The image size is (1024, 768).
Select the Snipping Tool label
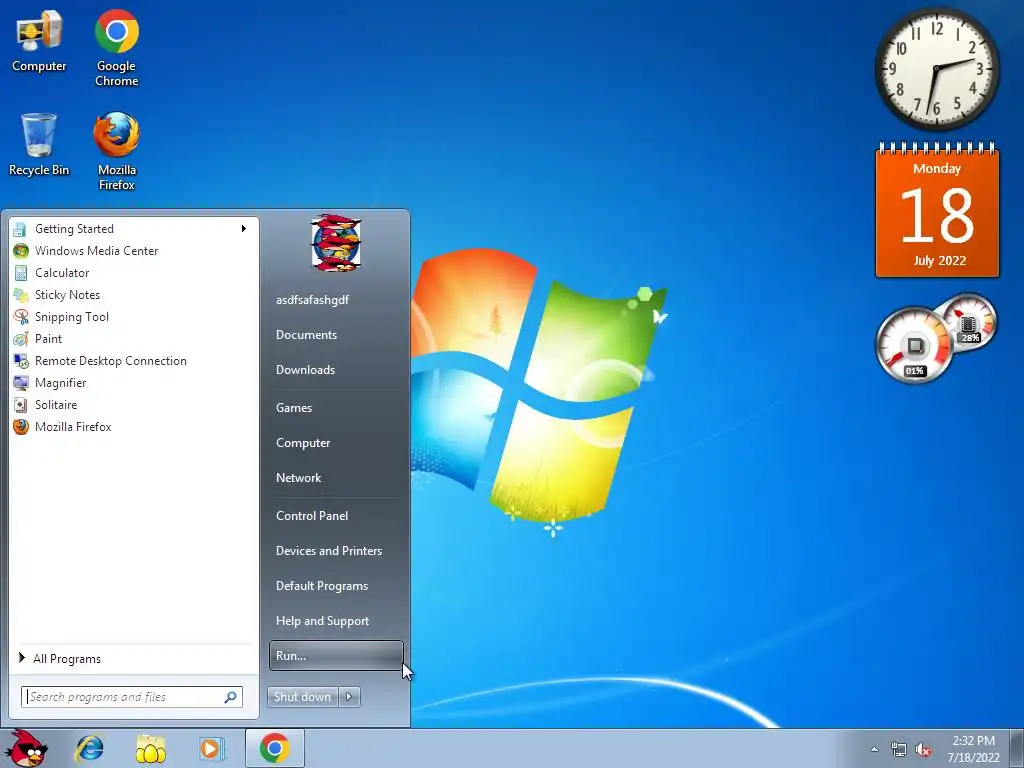coord(72,317)
